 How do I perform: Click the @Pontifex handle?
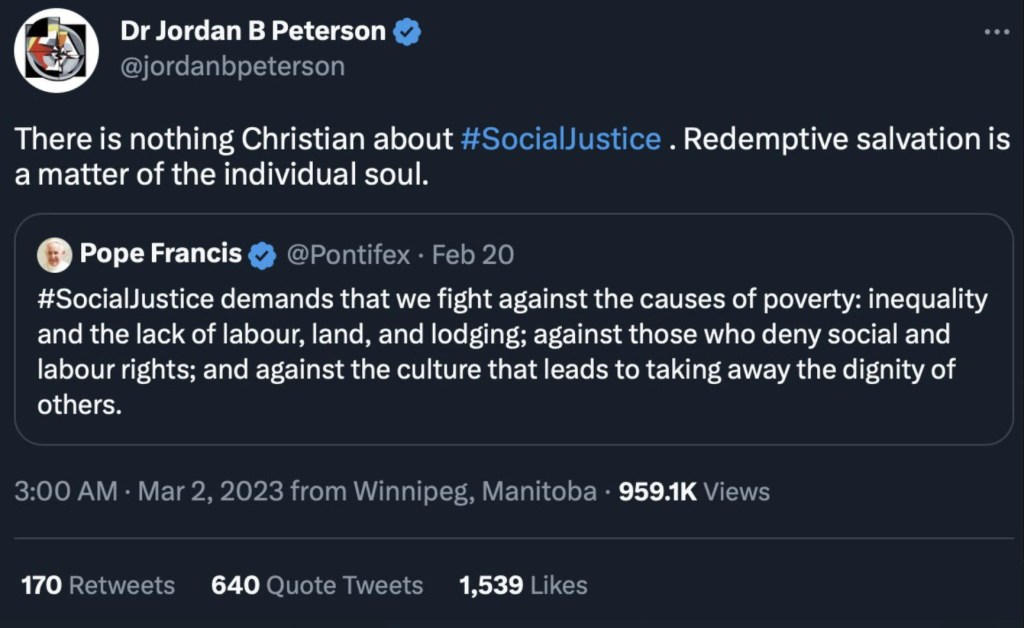coord(348,255)
